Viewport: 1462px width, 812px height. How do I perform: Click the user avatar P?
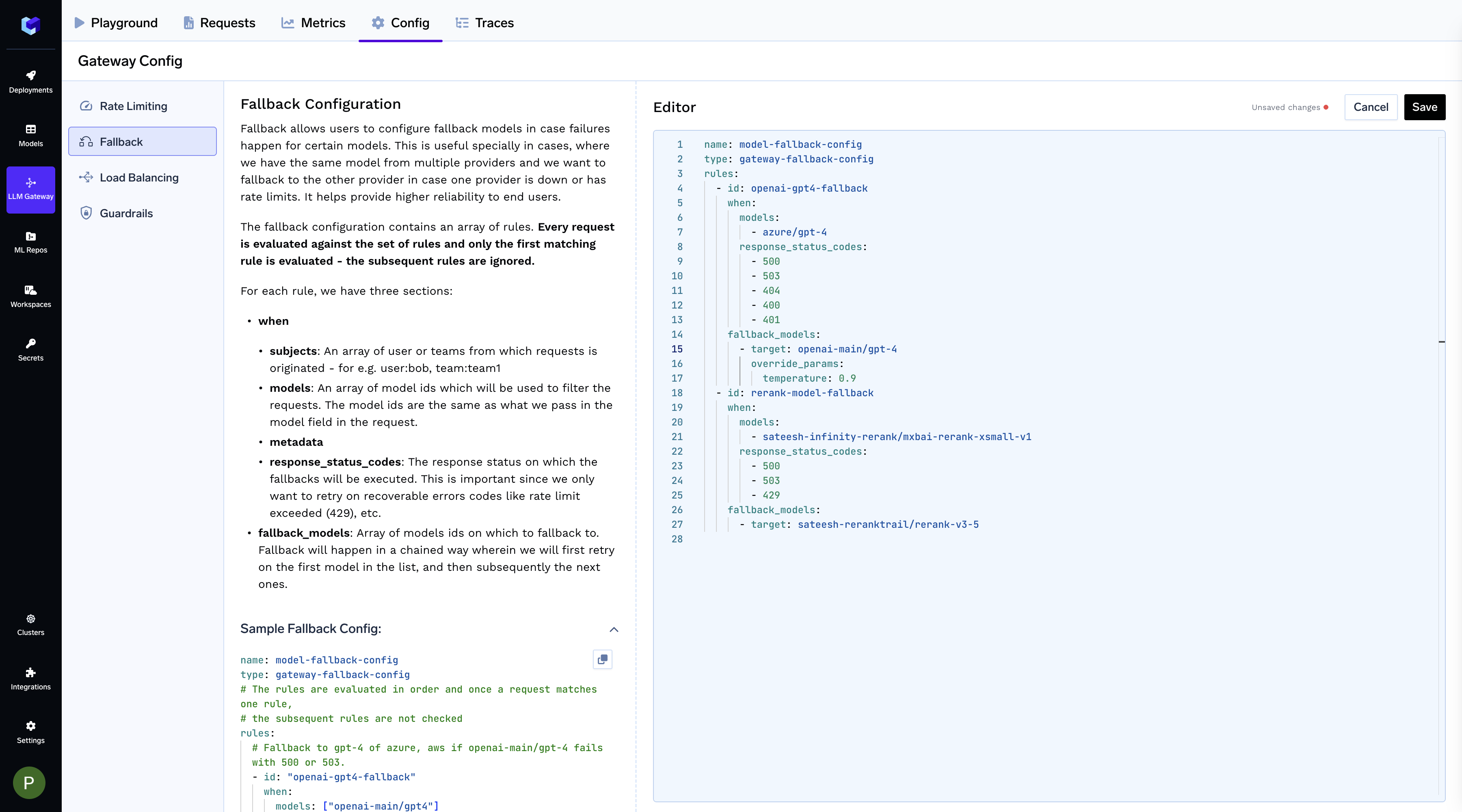(29, 782)
